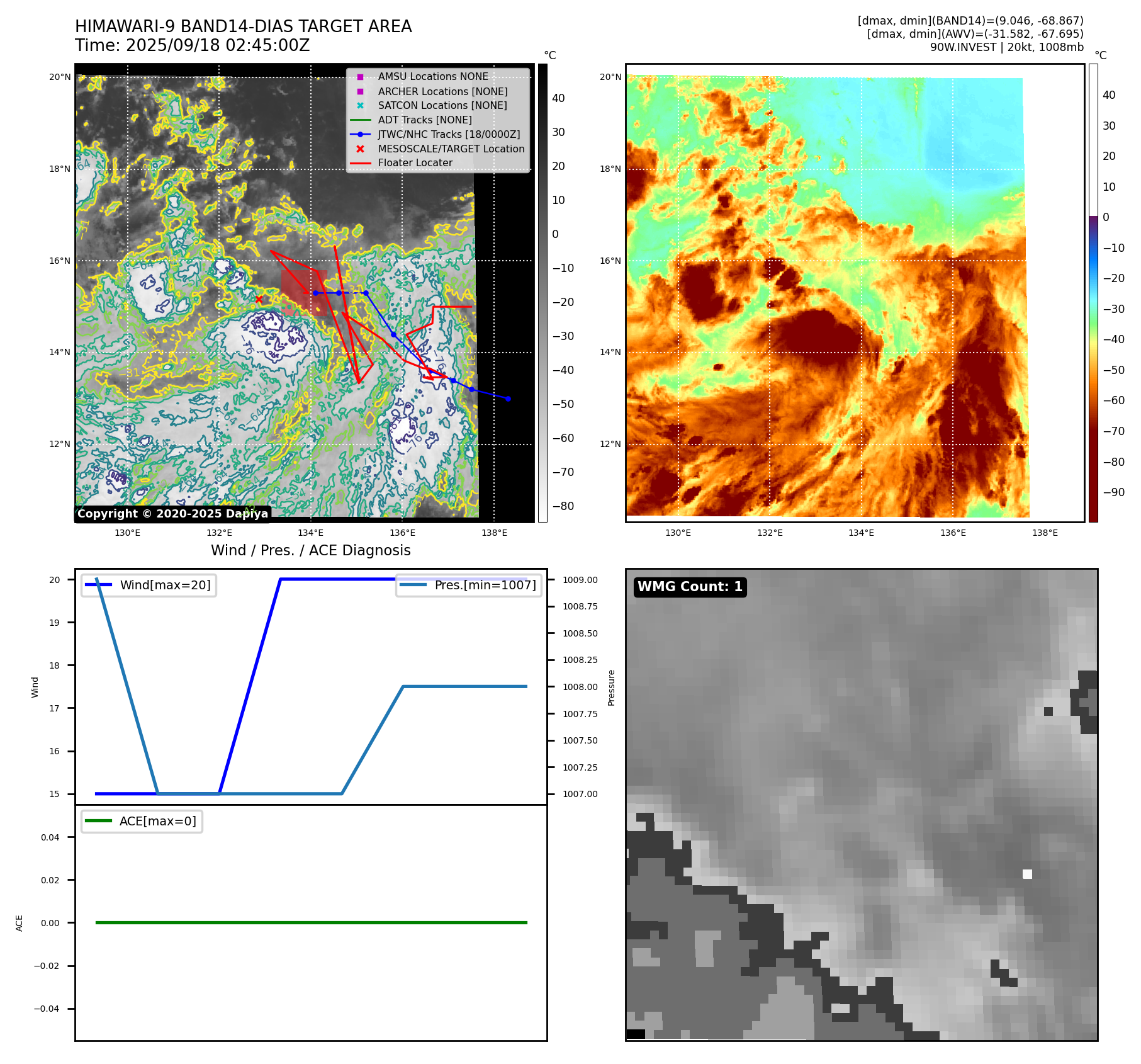Click the 'WMG Count: 1' label
1141x1064 pixels.
[690, 587]
